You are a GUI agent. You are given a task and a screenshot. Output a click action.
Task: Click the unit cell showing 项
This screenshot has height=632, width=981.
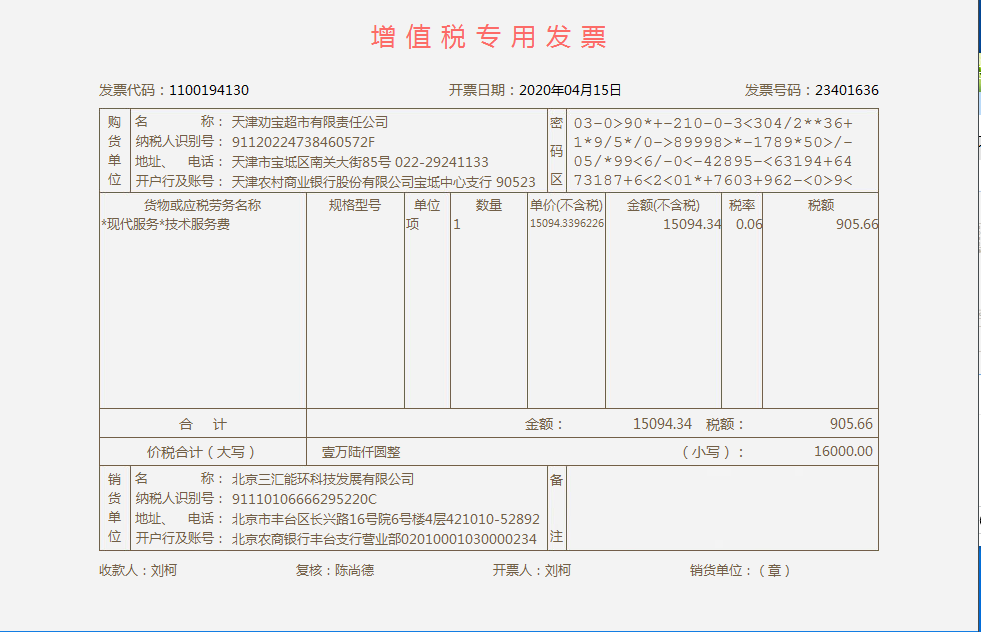click(x=412, y=225)
